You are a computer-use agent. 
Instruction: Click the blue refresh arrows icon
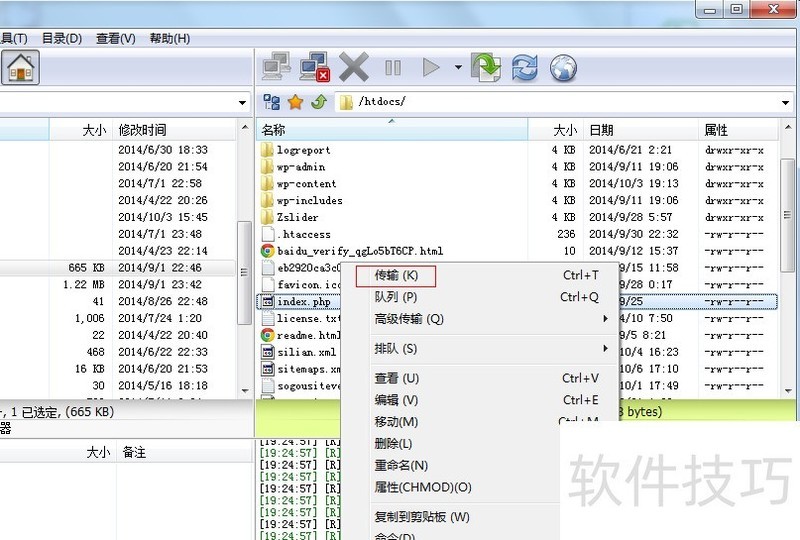tap(524, 68)
